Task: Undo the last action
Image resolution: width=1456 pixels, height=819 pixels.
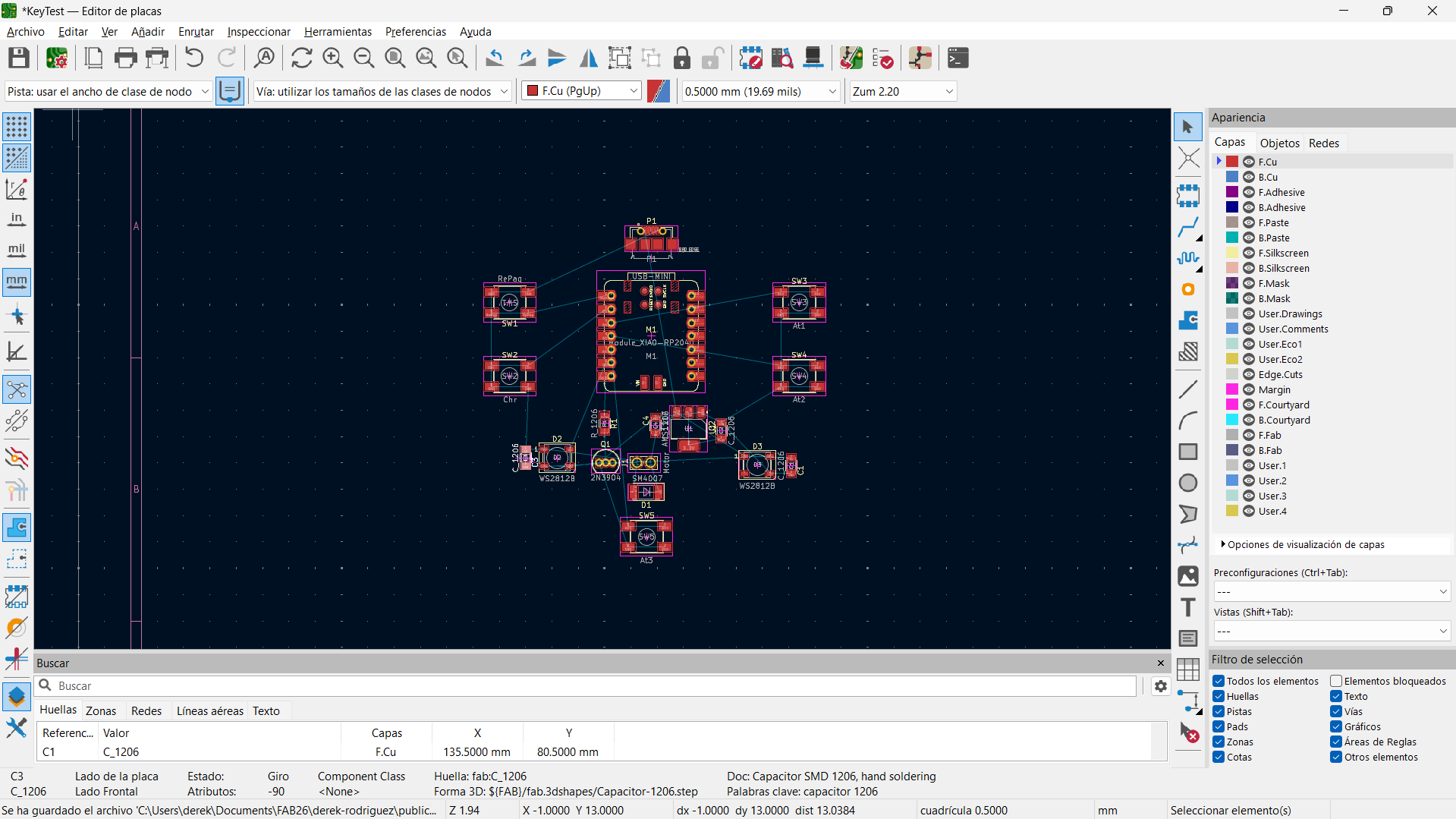Action: pos(194,58)
